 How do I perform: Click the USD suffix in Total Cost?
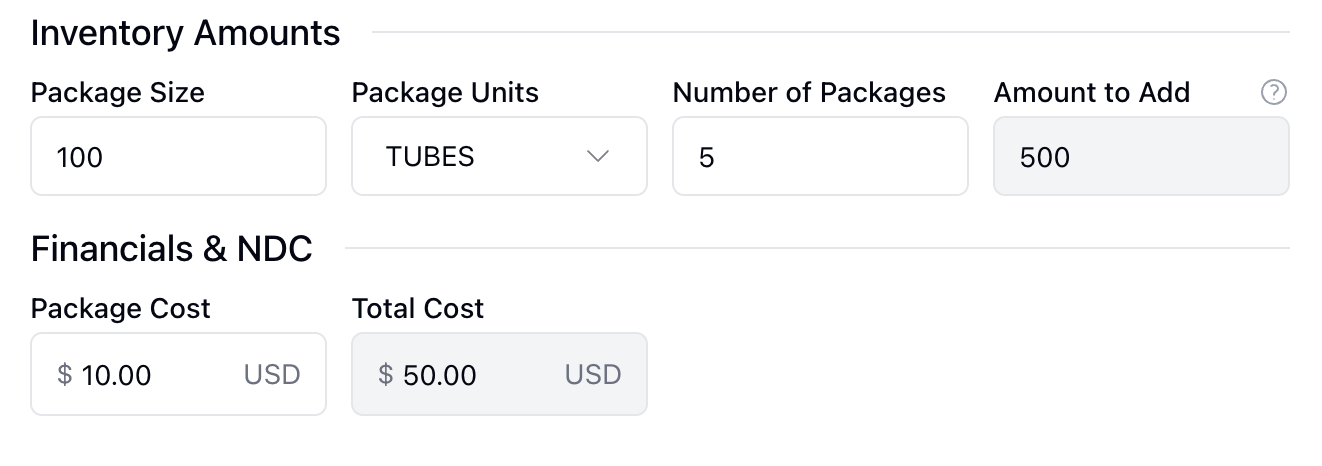pos(593,375)
